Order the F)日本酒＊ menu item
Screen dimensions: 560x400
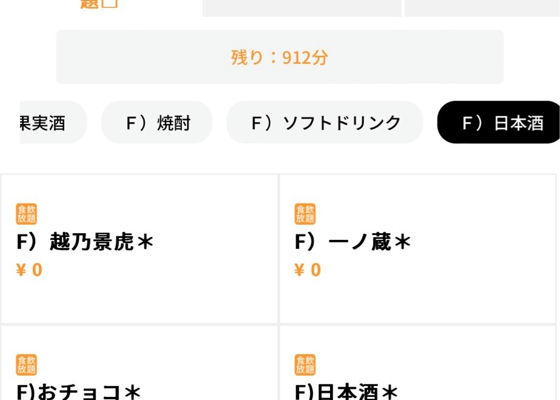346,392
